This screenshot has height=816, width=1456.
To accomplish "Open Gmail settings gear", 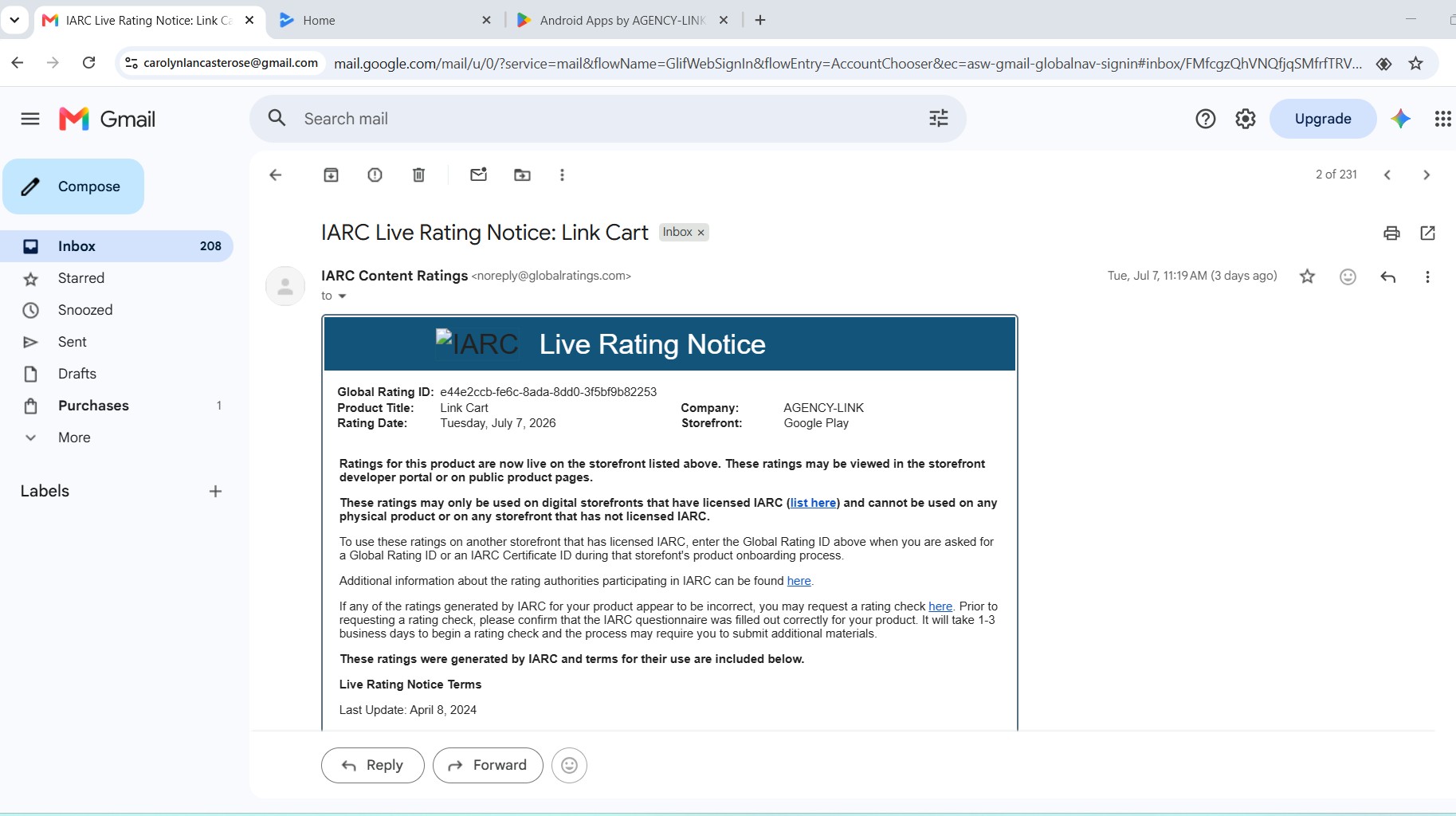I will (1246, 119).
